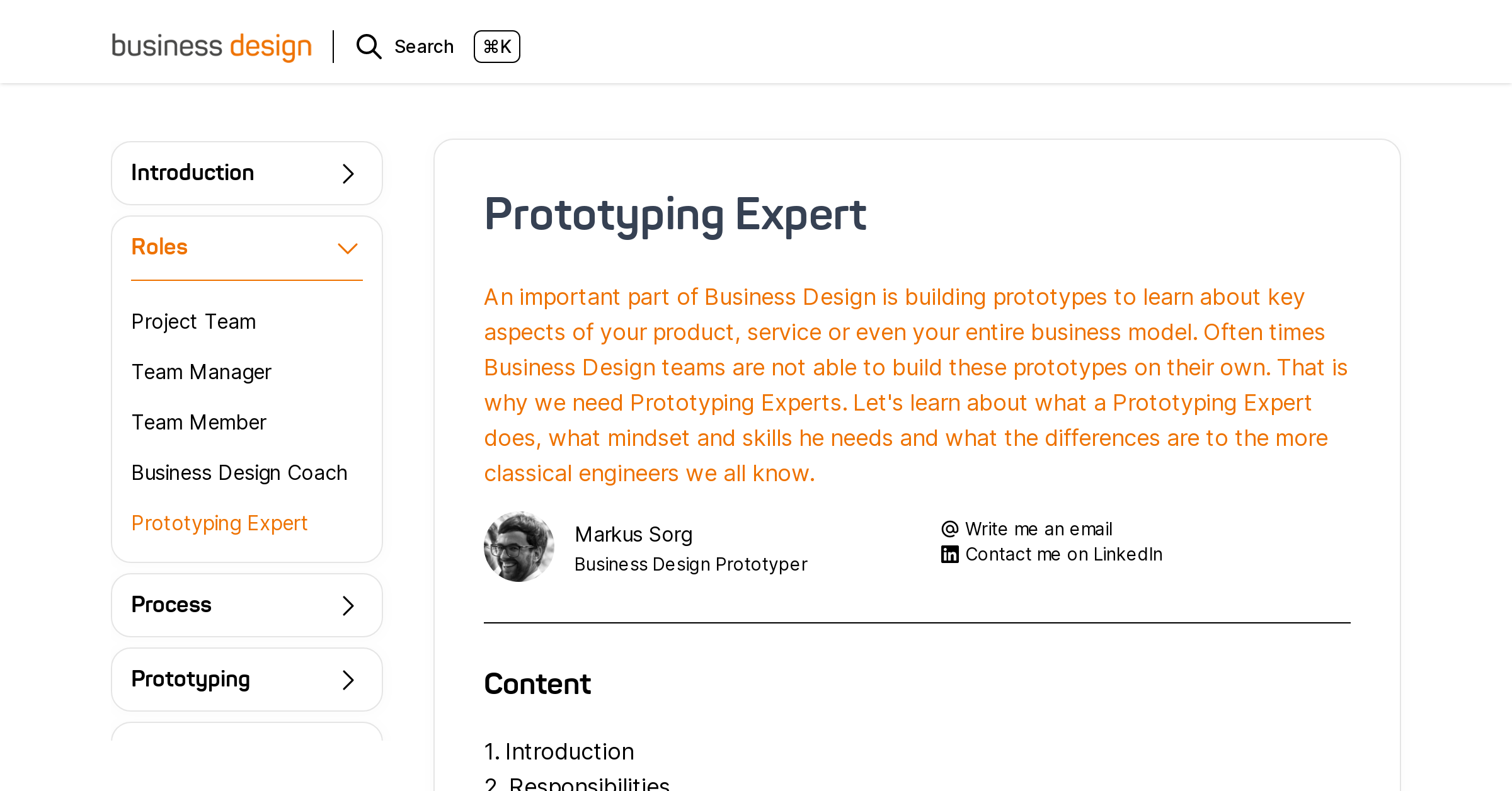This screenshot has height=791, width=1512.
Task: Click the LinkedIn icon beside Contact me
Action: [x=949, y=554]
